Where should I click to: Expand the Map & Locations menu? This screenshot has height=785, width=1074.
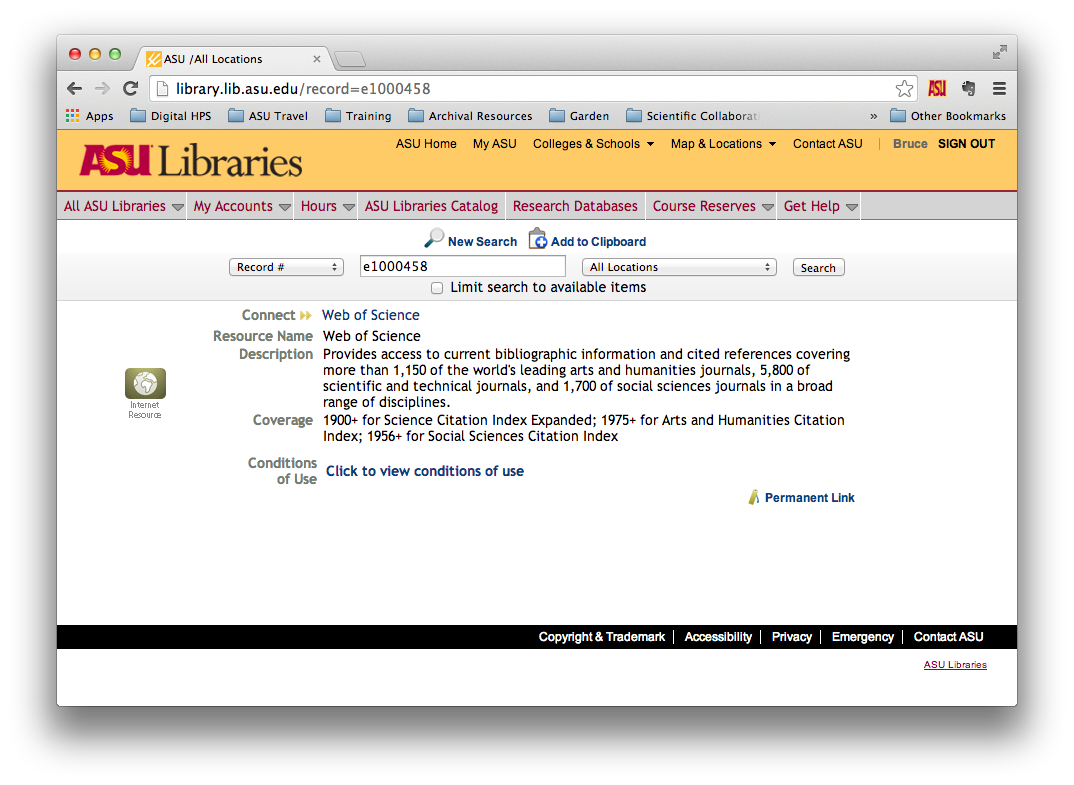[723, 144]
